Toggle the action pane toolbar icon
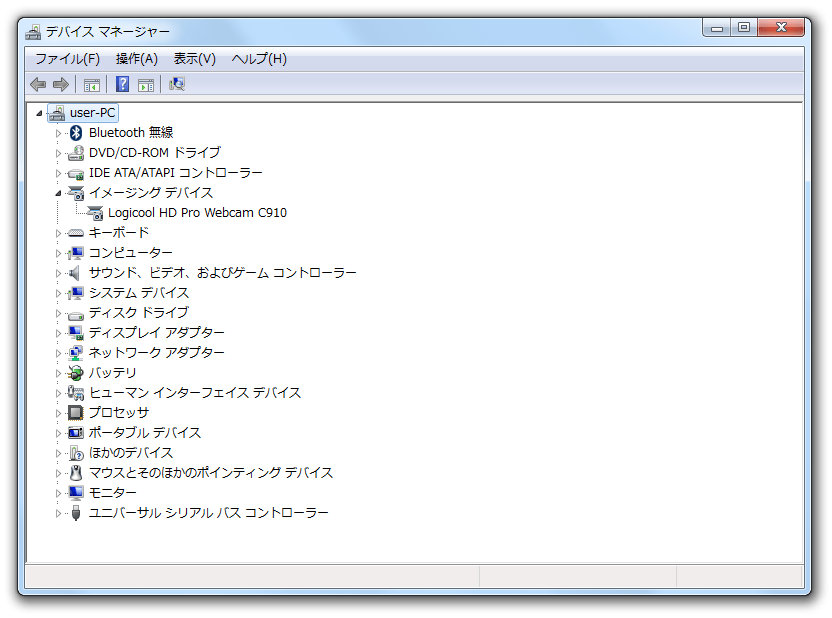 click(146, 84)
